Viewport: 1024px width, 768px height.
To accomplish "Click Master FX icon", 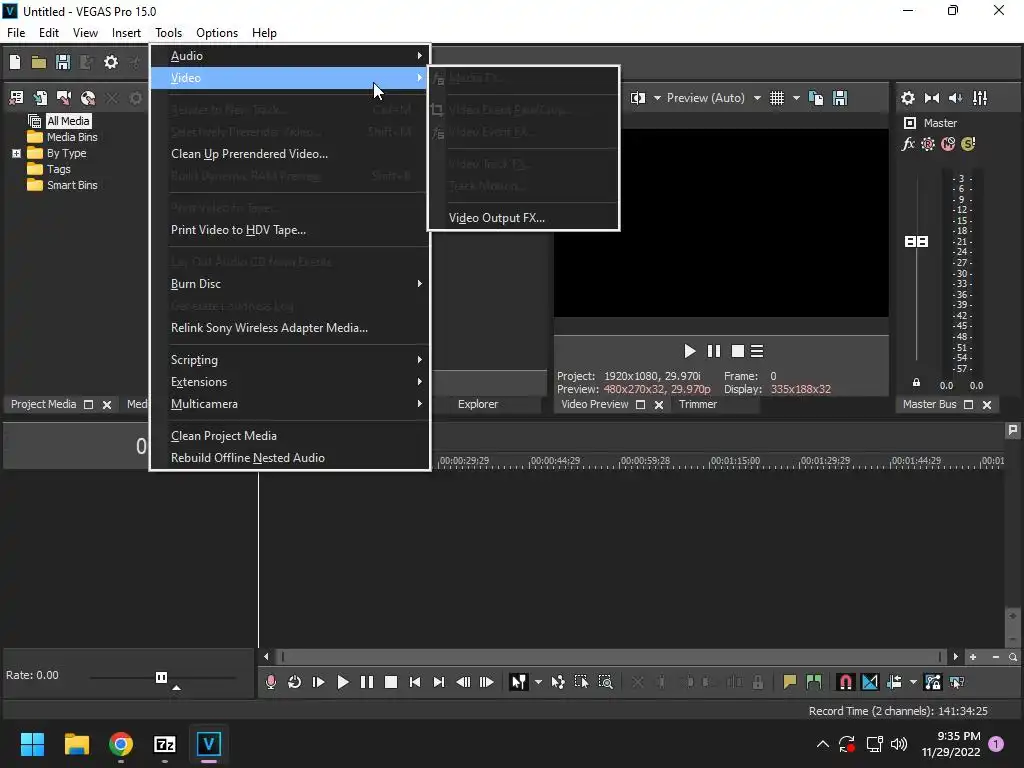I will point(908,144).
